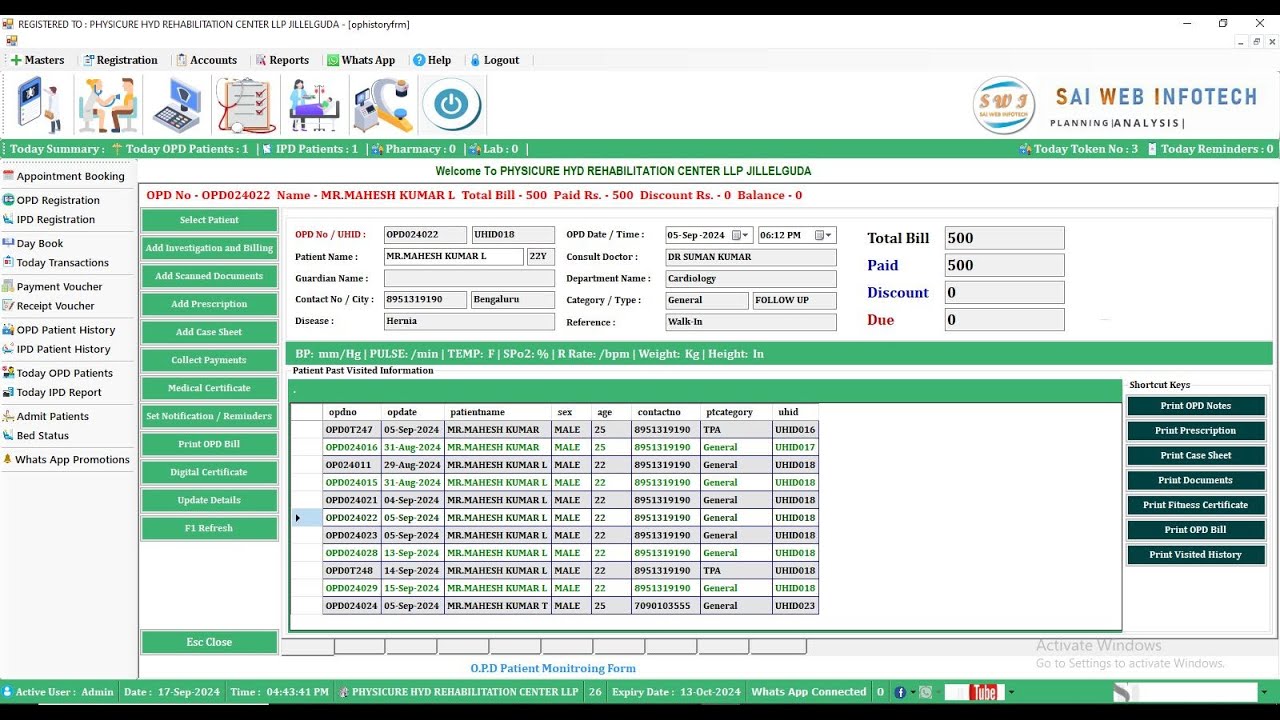Open Payment Voucher in sidebar

point(52,286)
